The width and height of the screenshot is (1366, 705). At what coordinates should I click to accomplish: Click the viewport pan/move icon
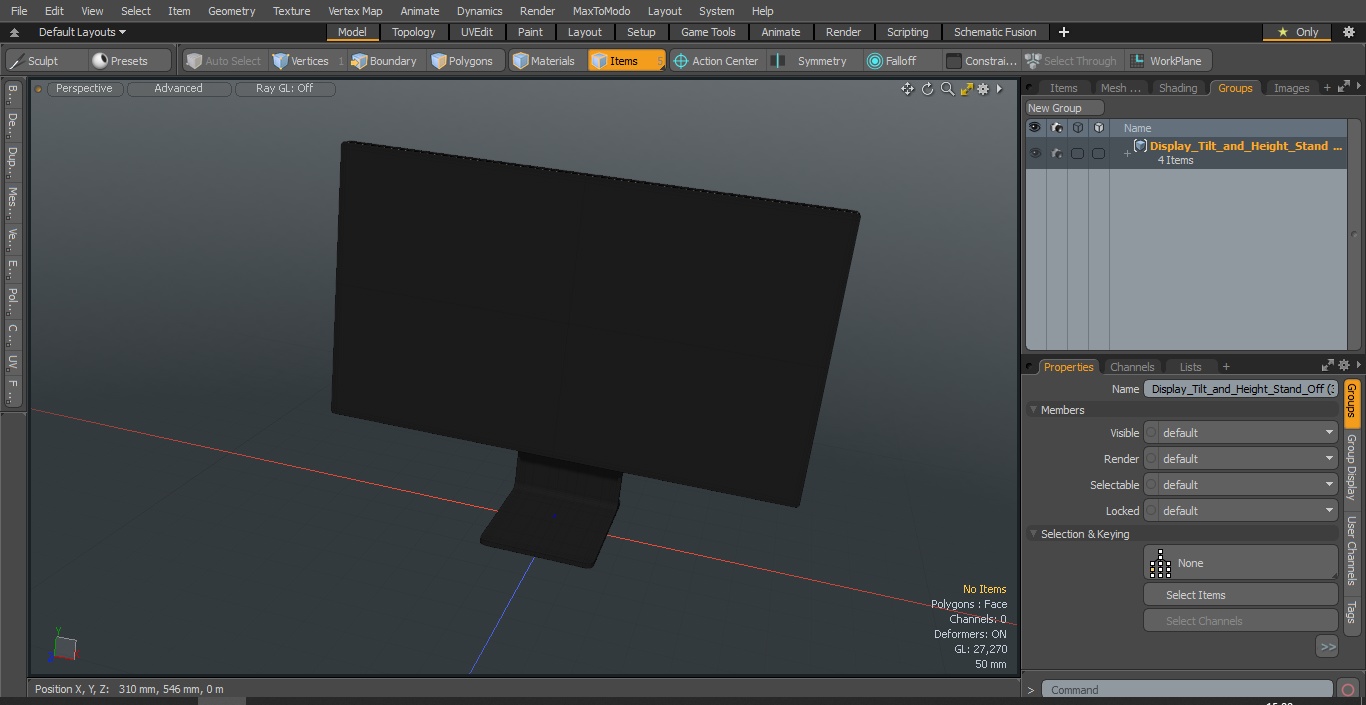click(907, 89)
